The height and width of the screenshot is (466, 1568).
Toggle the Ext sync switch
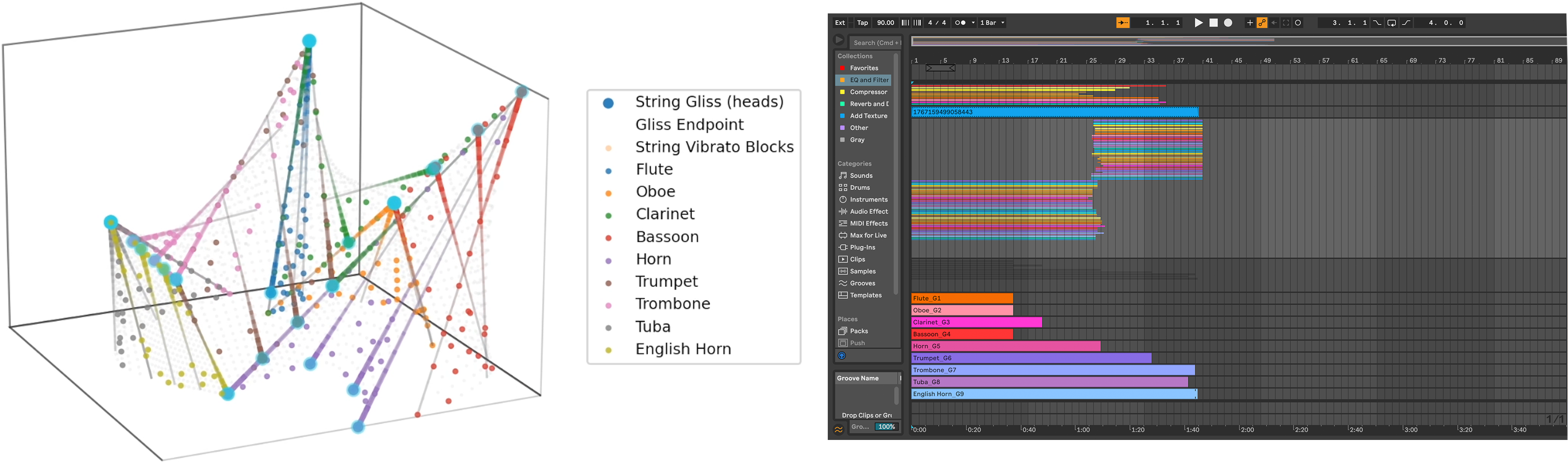point(840,22)
